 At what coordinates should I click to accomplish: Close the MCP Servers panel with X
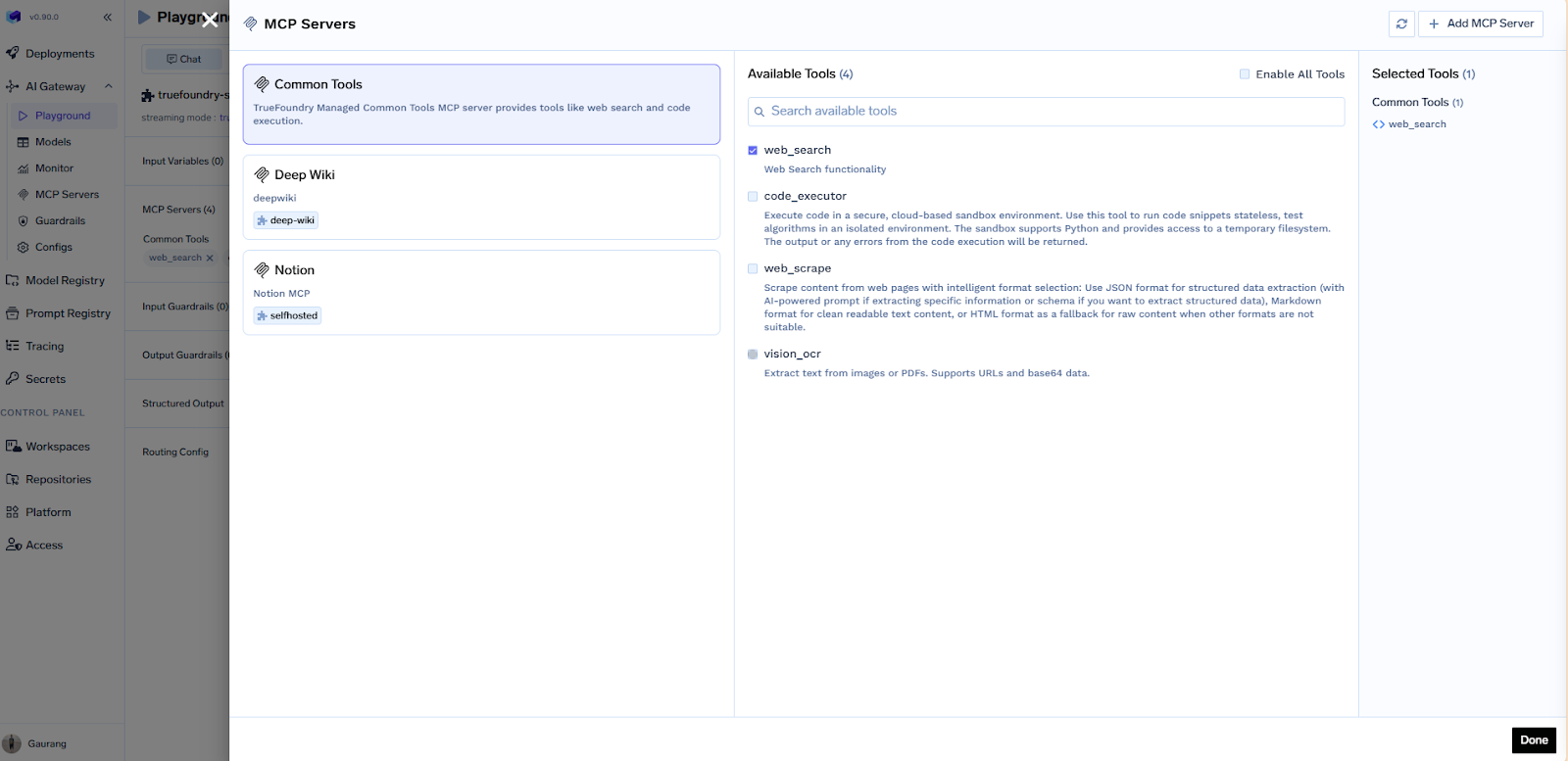(x=210, y=19)
